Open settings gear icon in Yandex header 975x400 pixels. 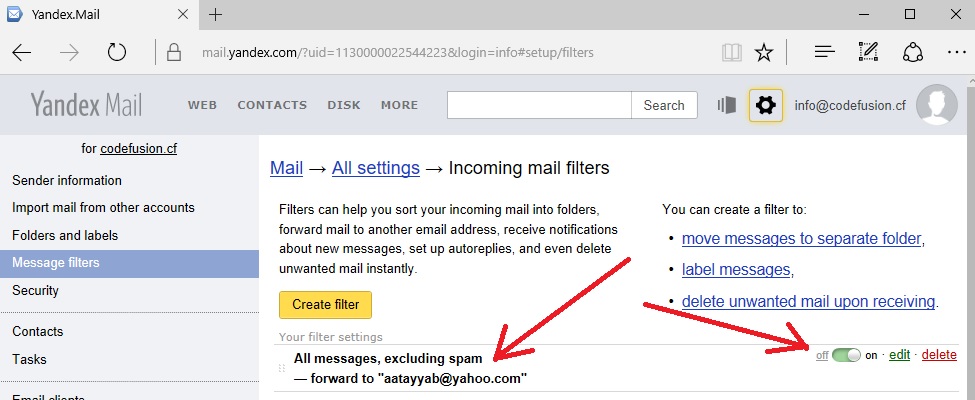pos(765,105)
